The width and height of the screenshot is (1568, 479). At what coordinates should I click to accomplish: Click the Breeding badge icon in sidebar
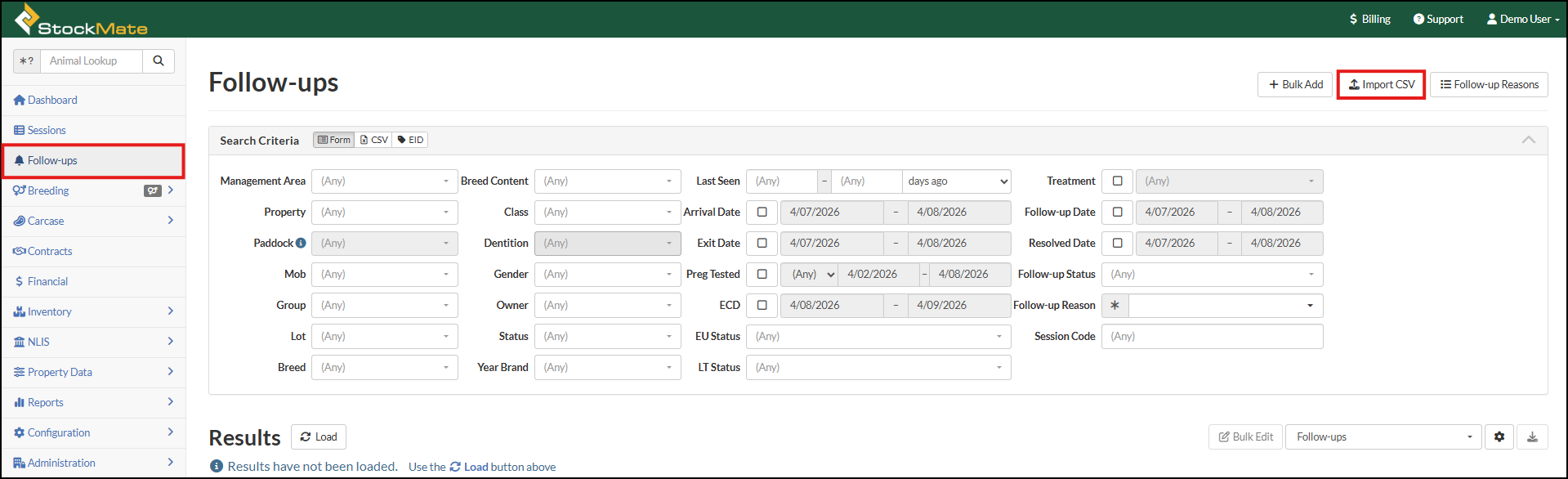[152, 190]
